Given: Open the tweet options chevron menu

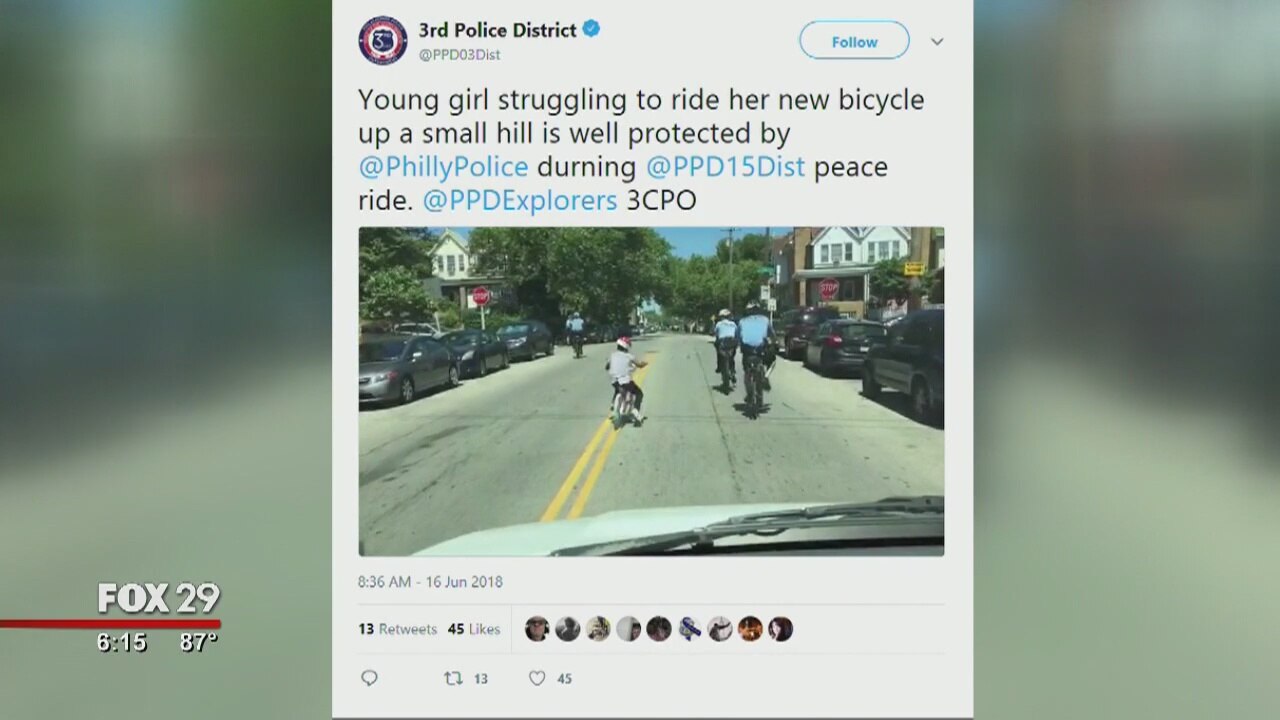Looking at the screenshot, I should click(x=937, y=41).
